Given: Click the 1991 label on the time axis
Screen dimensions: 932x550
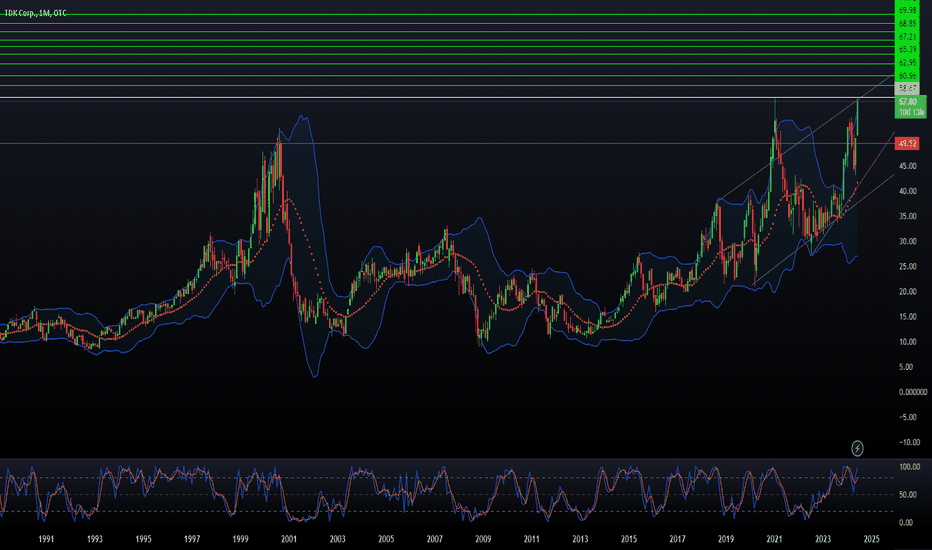Looking at the screenshot, I should click(x=46, y=539).
